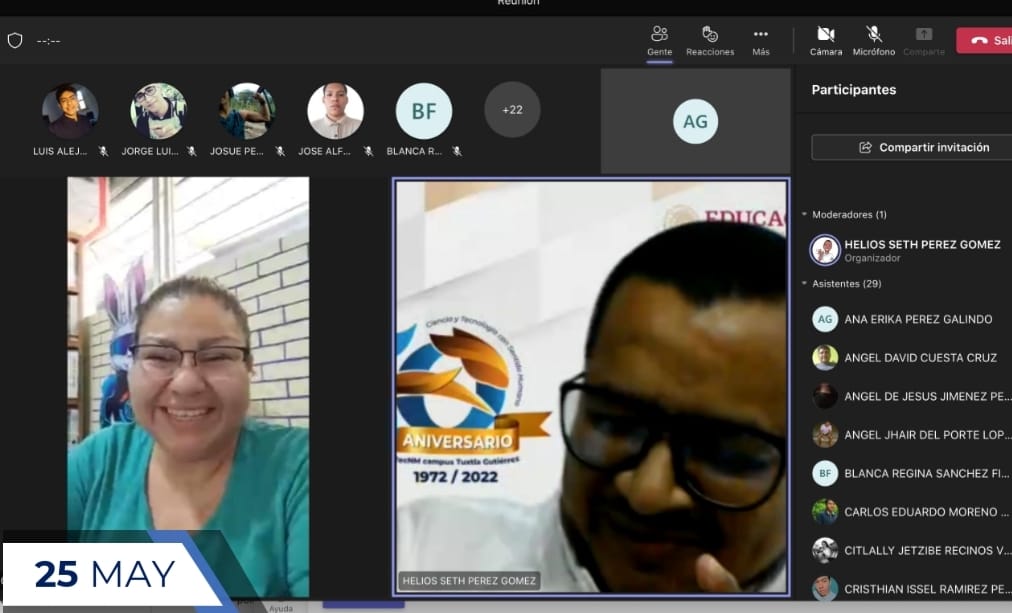Click the Compartir invitación button
This screenshot has height=613, width=1012.
coord(912,147)
